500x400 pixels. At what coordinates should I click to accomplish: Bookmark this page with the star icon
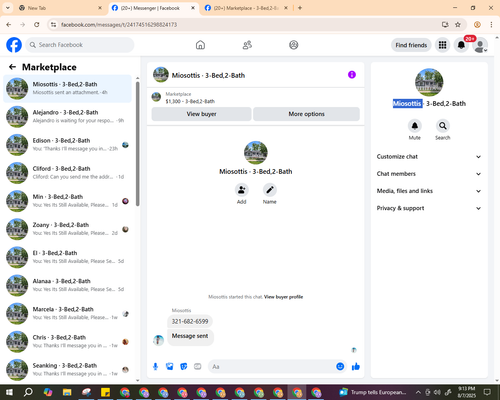pyautogui.click(x=458, y=25)
